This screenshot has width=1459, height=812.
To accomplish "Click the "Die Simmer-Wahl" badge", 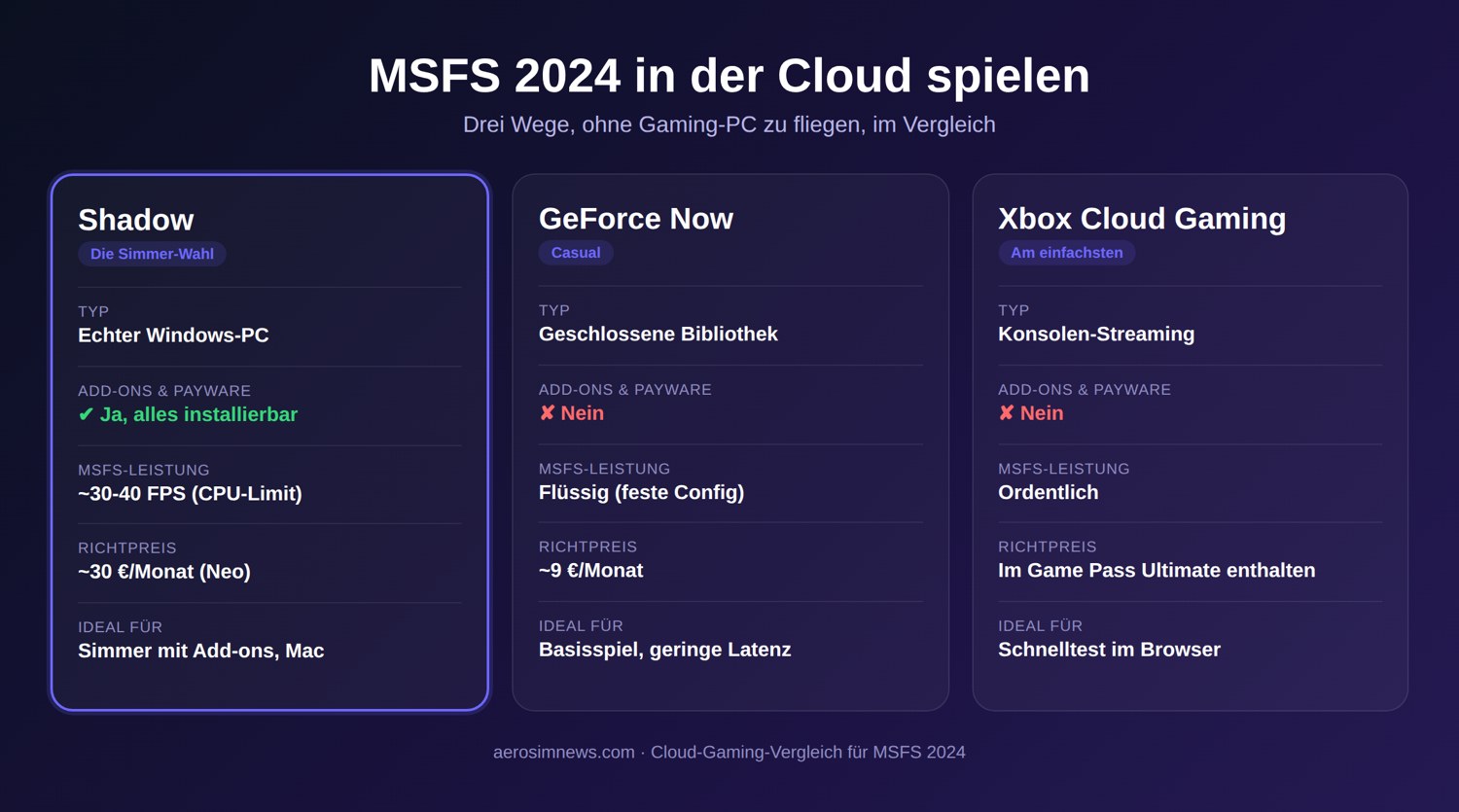I will point(152,254).
